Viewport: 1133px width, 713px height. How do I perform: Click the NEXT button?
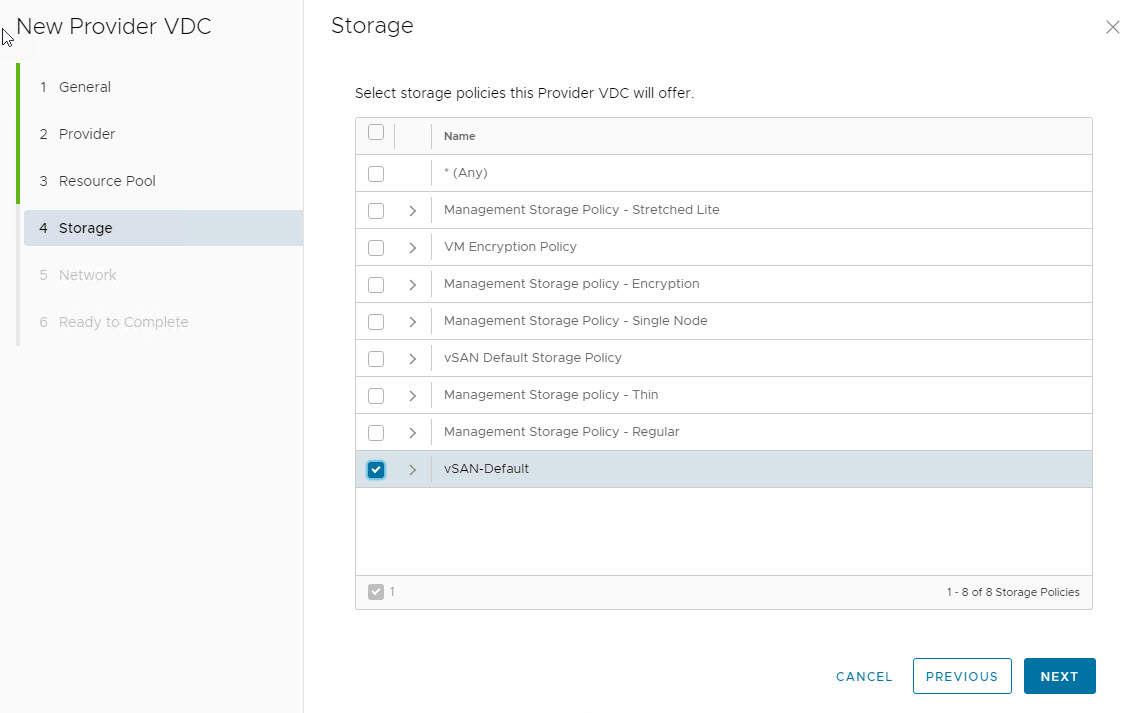click(x=1059, y=676)
